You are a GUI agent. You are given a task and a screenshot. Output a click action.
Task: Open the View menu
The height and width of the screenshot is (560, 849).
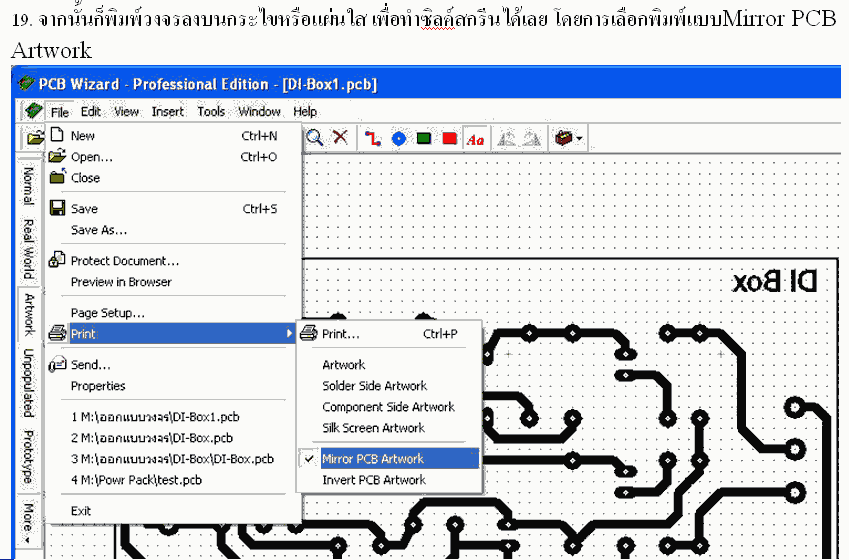(126, 112)
